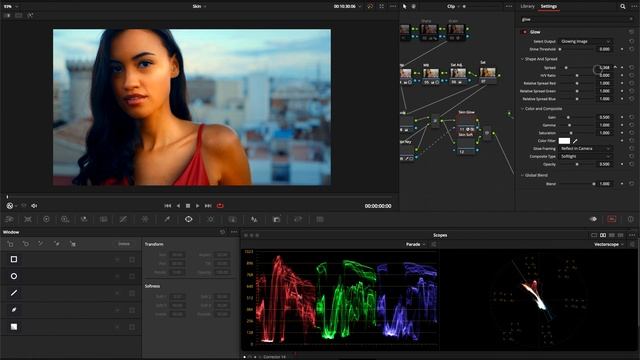Collapse the Global Blend section
The image size is (640, 360).
coord(522,175)
